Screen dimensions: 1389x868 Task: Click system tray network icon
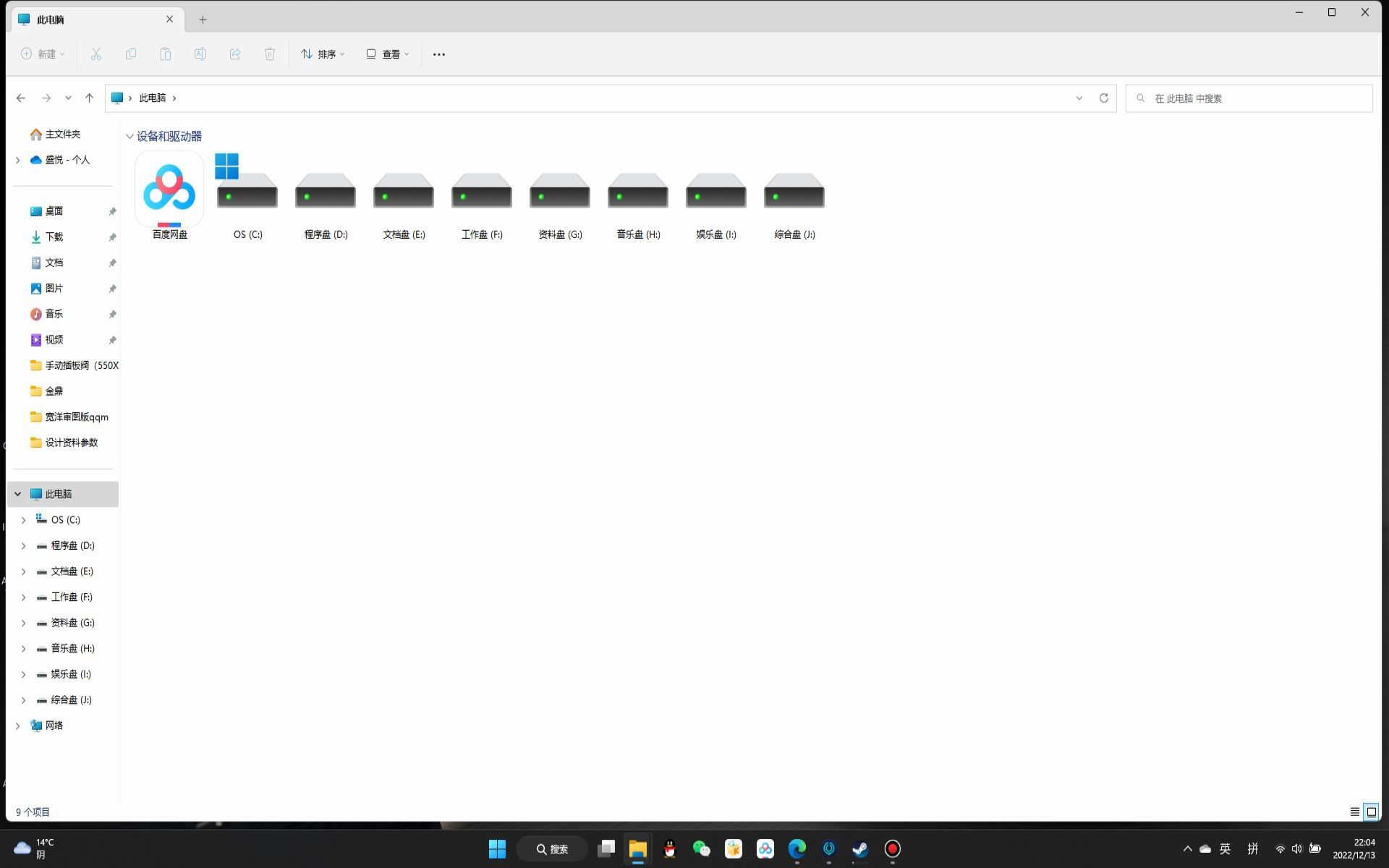pos(1279,848)
